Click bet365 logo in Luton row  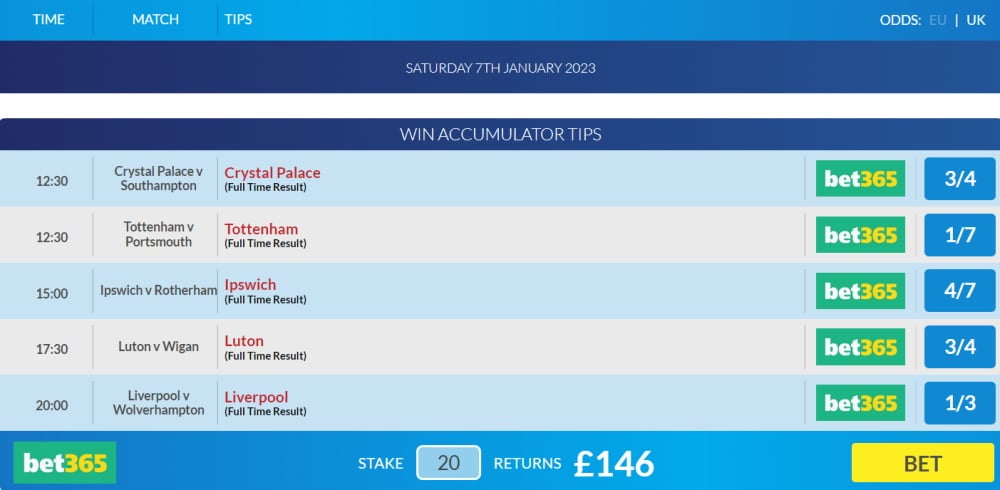[x=860, y=346]
